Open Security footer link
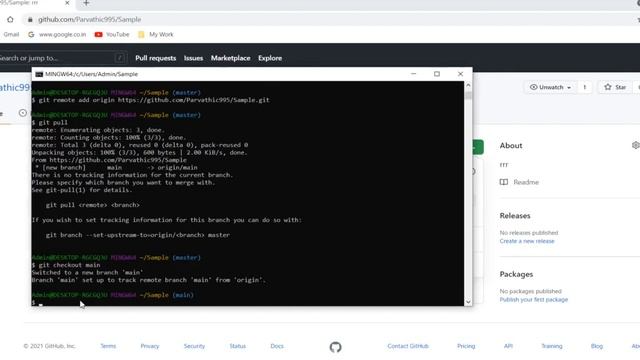 [194, 346]
